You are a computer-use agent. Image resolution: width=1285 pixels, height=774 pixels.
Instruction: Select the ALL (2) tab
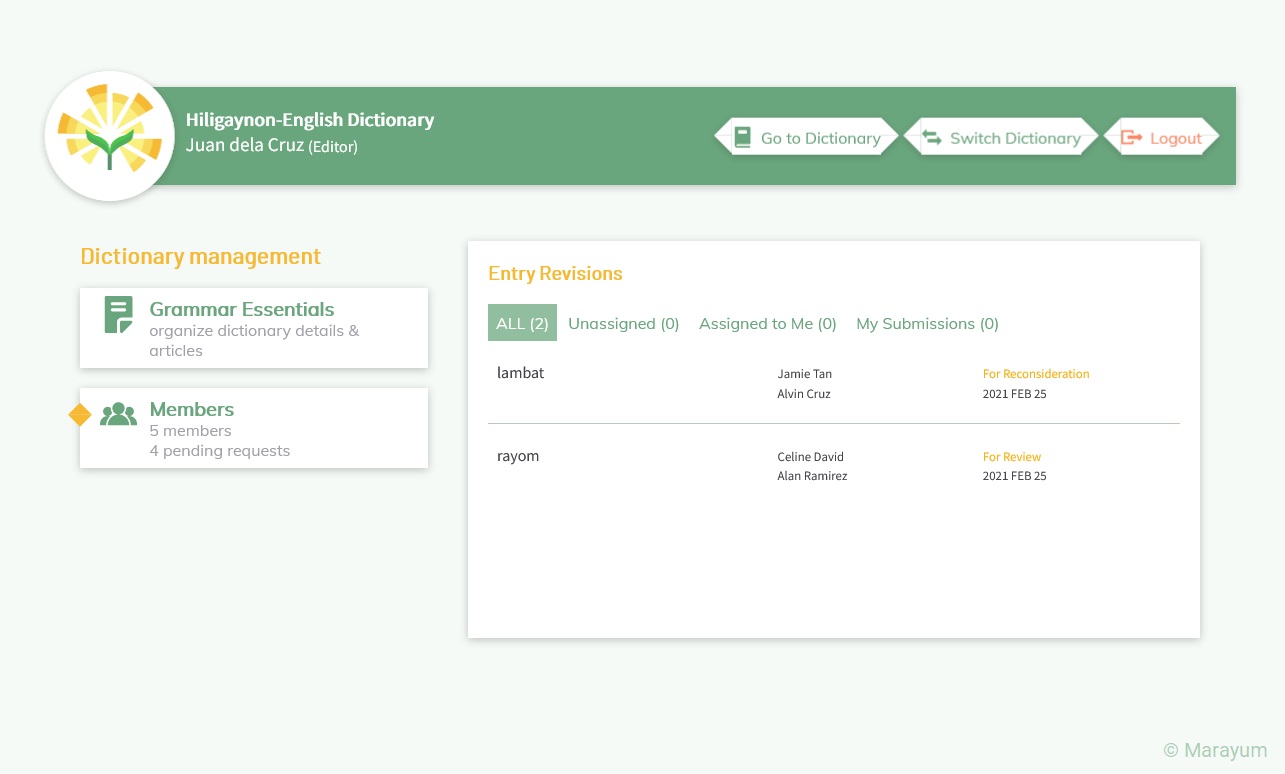click(x=522, y=323)
